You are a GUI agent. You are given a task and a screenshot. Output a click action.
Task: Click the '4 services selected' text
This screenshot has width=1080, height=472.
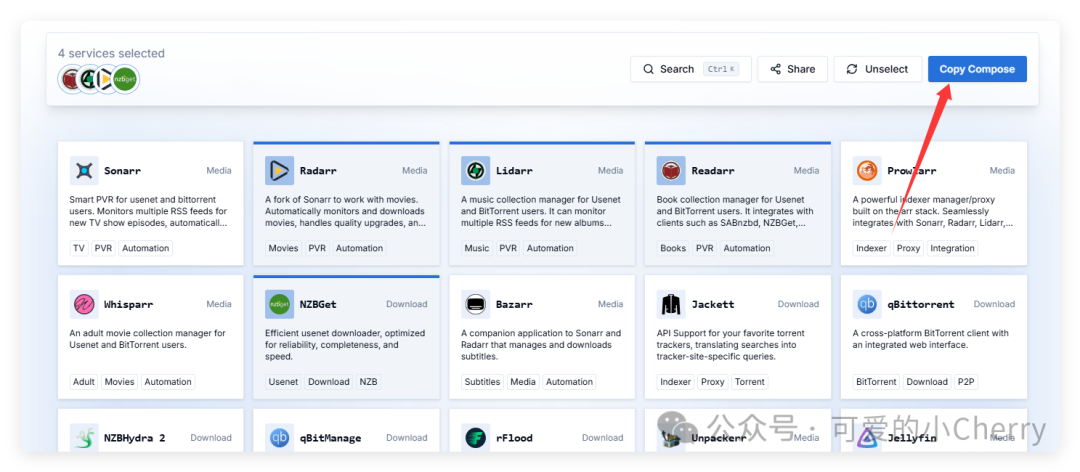click(112, 53)
